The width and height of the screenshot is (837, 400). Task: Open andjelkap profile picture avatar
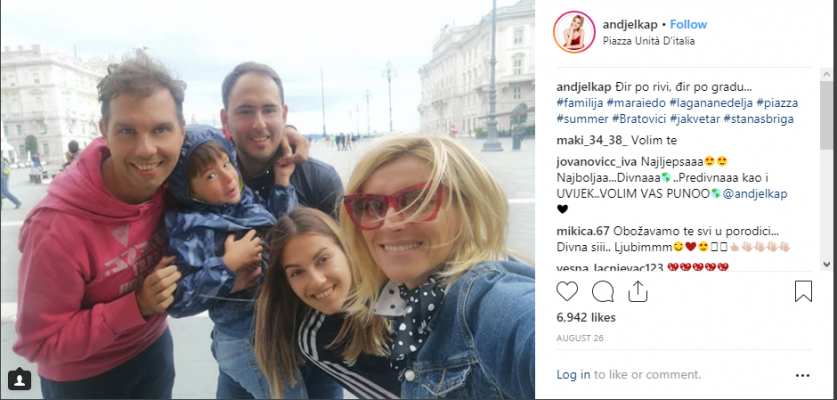coord(574,32)
